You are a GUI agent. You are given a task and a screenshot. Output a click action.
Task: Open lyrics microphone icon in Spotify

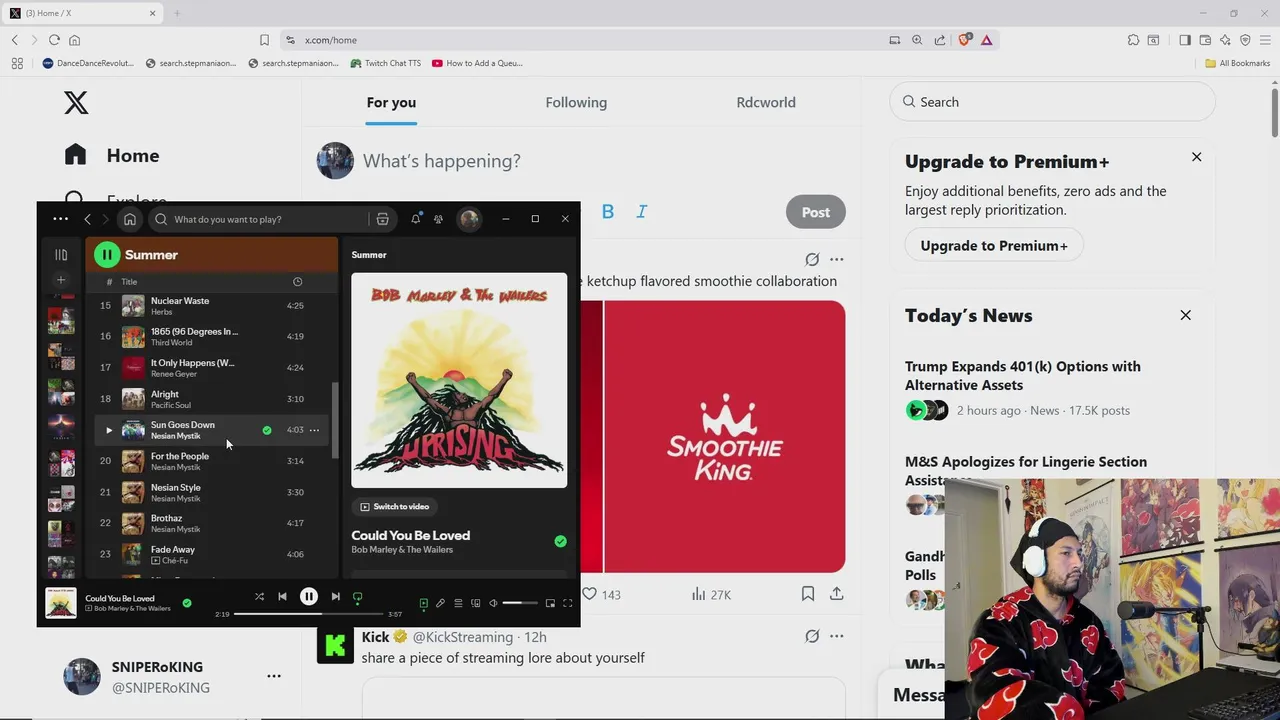pos(440,603)
